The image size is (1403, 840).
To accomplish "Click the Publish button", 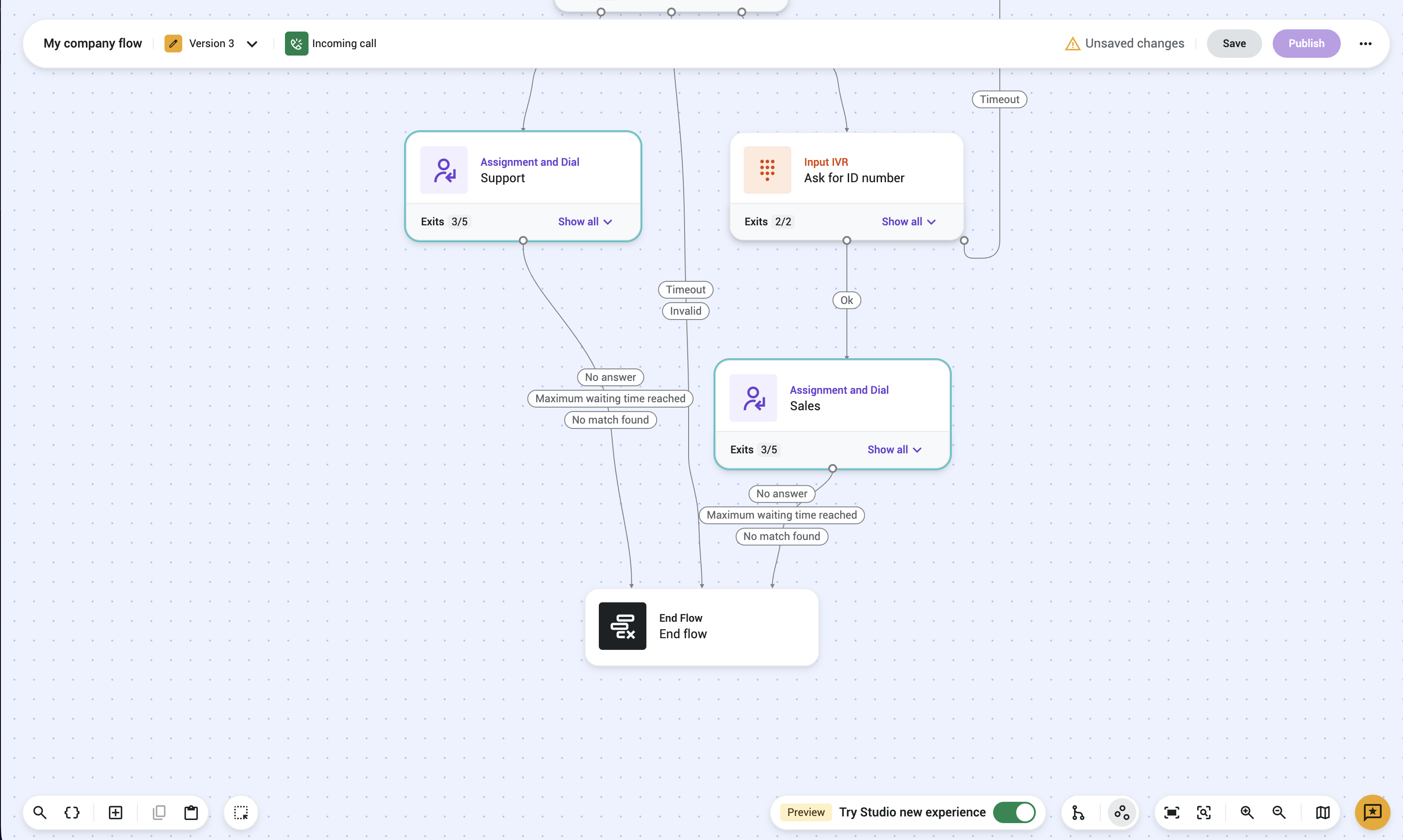I will click(1306, 44).
